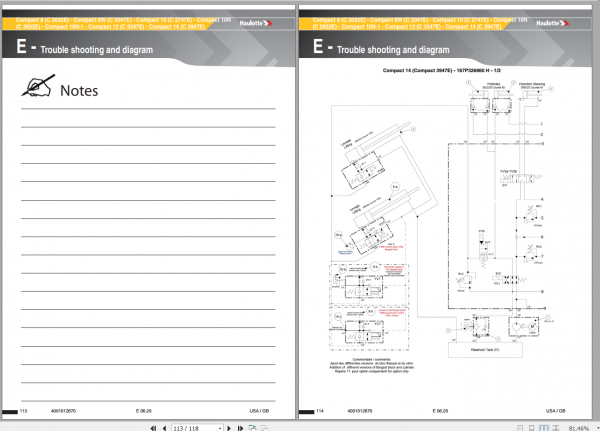The width and height of the screenshot is (600, 431).
Task: Go to the next page
Action: coord(229,428)
